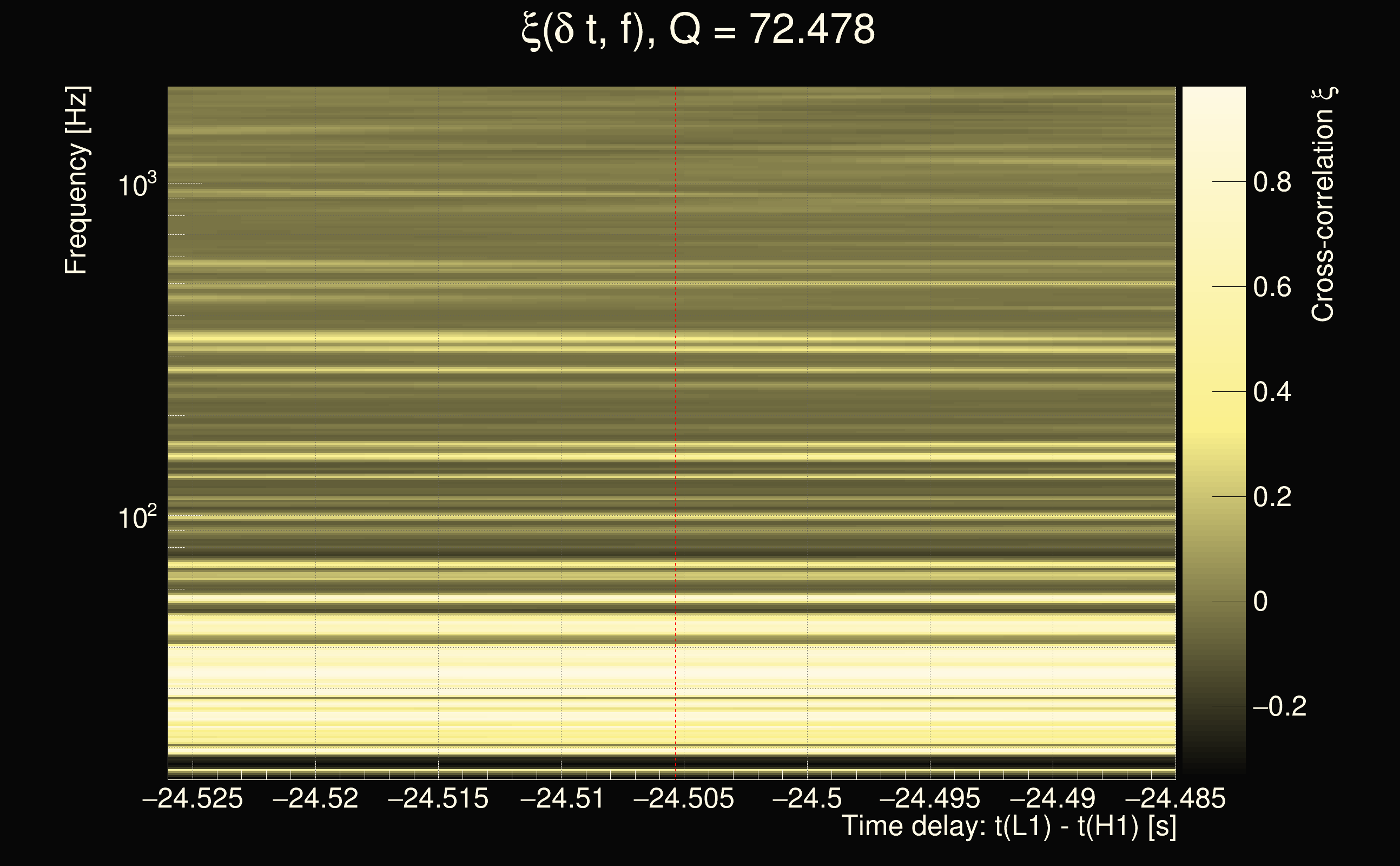This screenshot has height=866, width=1400.
Task: Click the 10³ frequency axis label
Action: [x=137, y=185]
